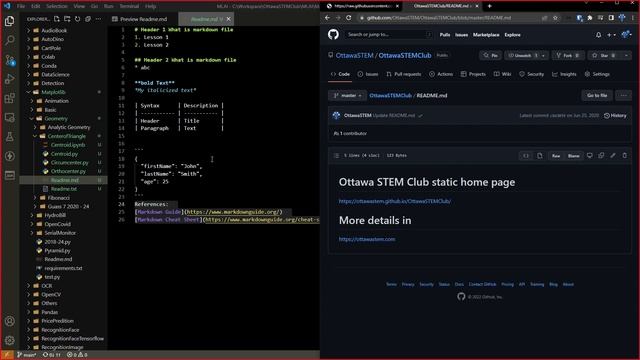This screenshot has width=640, height=360.
Task: Pin the OttawaSTEMClub repository
Action: click(490, 56)
